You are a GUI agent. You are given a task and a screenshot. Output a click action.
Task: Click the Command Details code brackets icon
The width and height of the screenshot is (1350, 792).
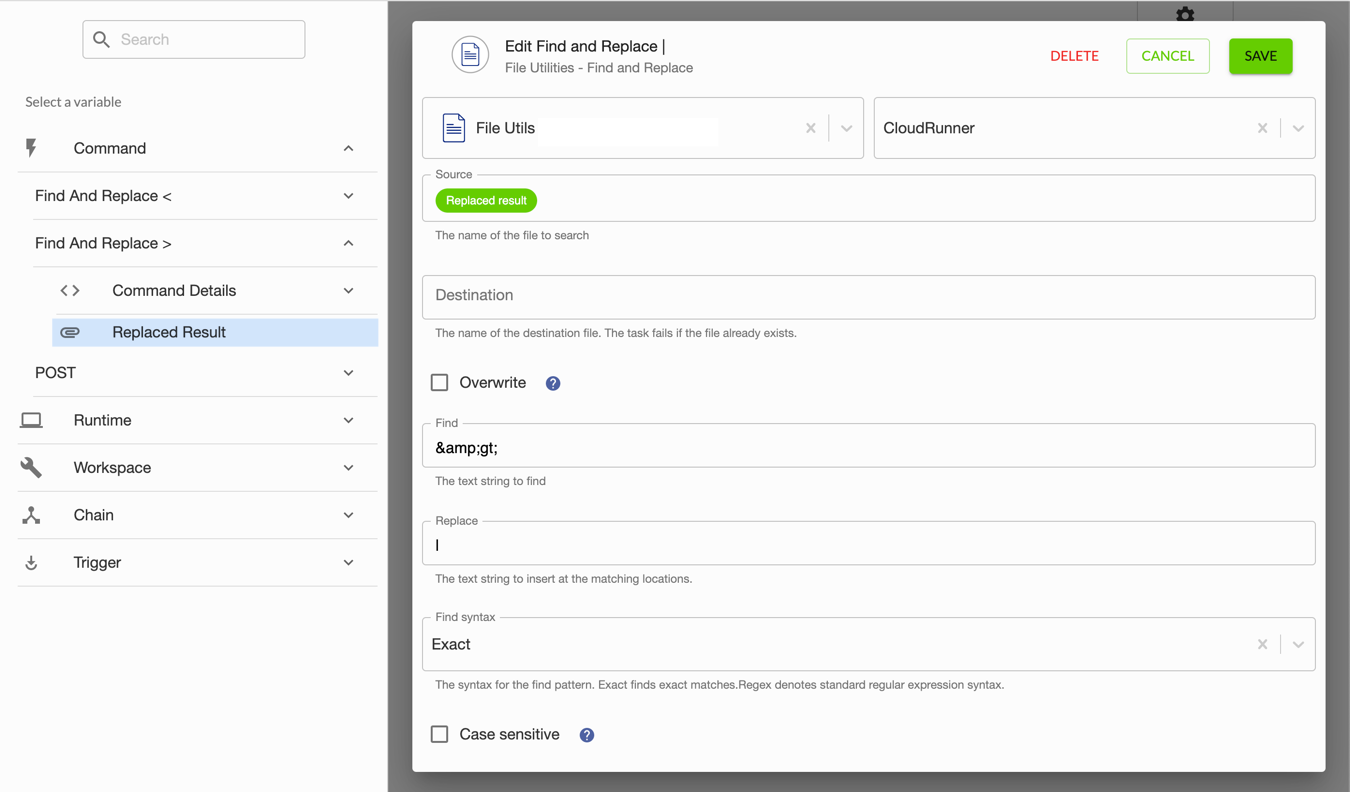coord(70,291)
